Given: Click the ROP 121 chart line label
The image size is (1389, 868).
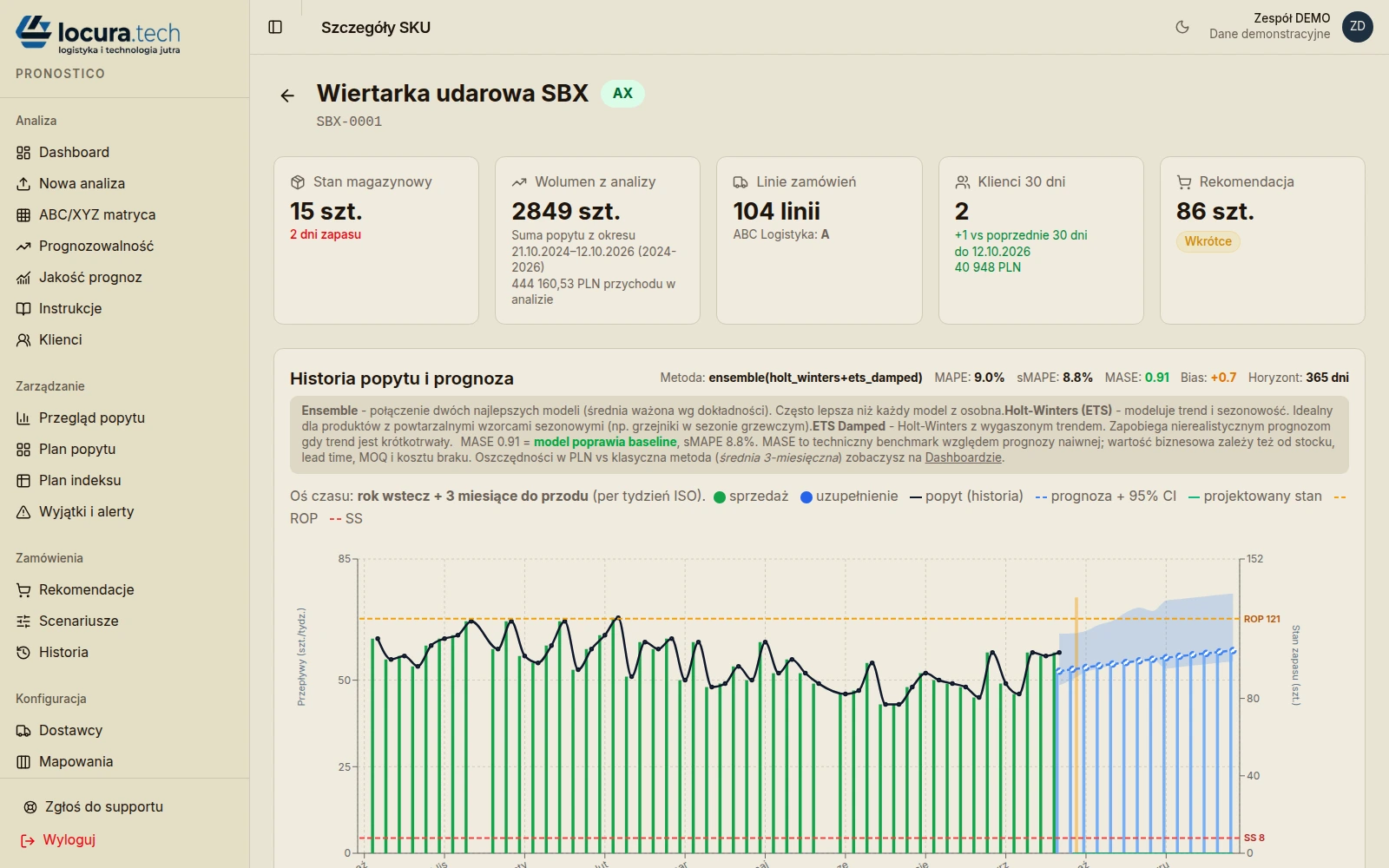Looking at the screenshot, I should click(1261, 619).
